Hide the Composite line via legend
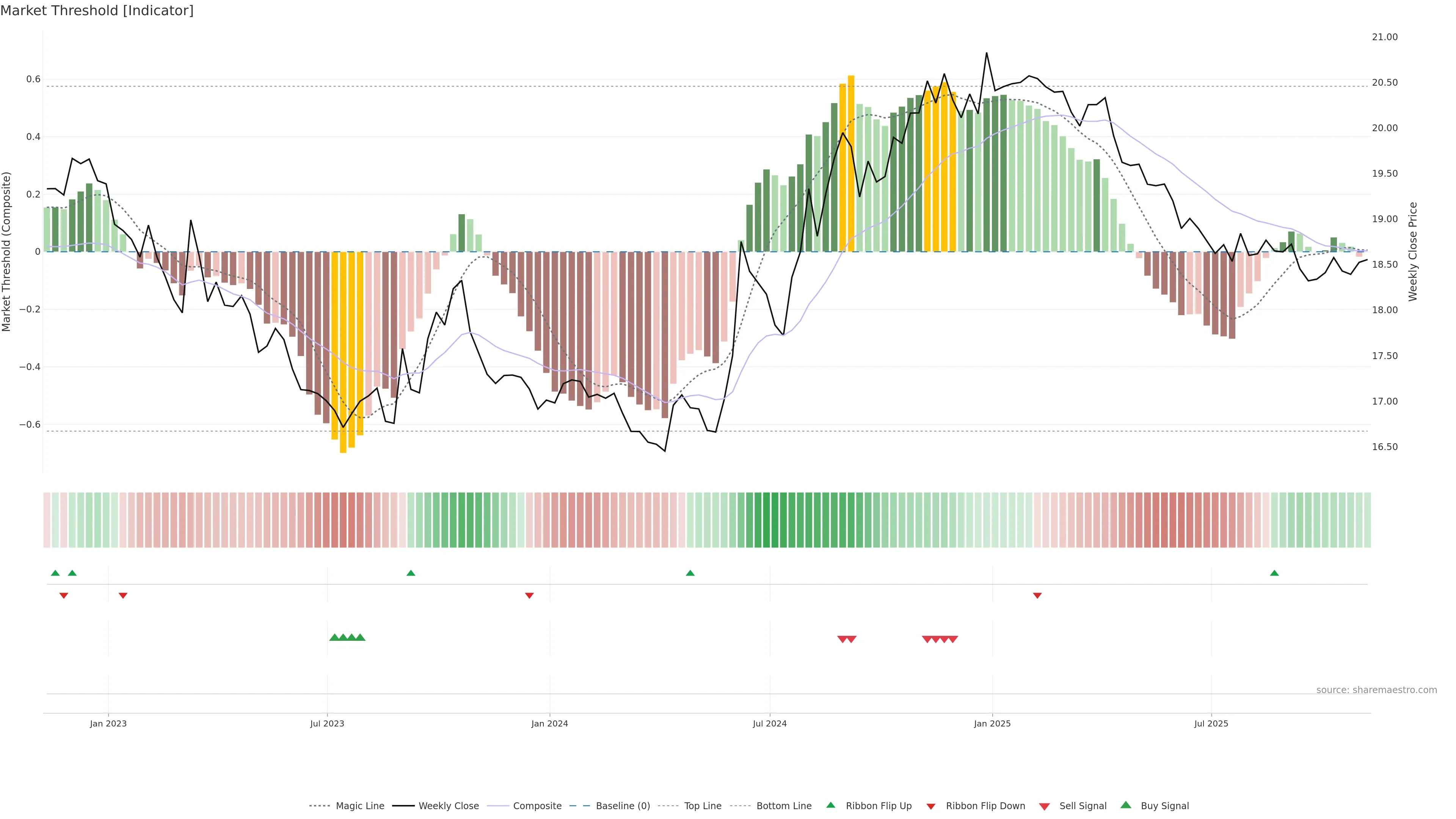This screenshot has height=819, width=1456. pos(537,806)
